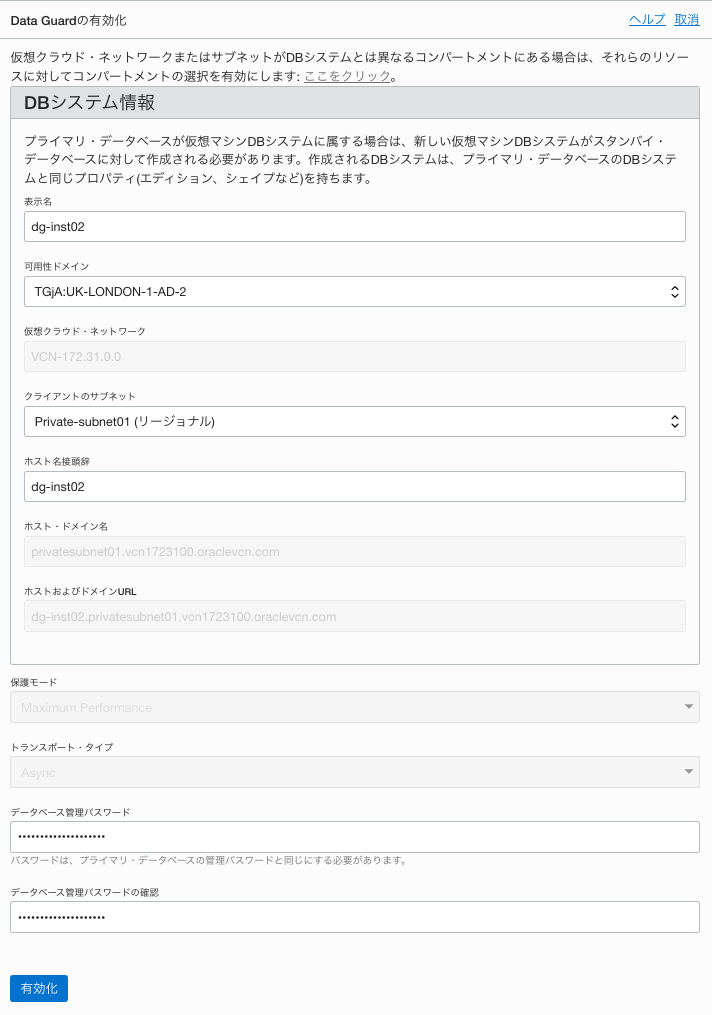The width and height of the screenshot is (712, 1015).
Task: Click the 仮想クラウド・ネットワーク field
Action: point(355,356)
